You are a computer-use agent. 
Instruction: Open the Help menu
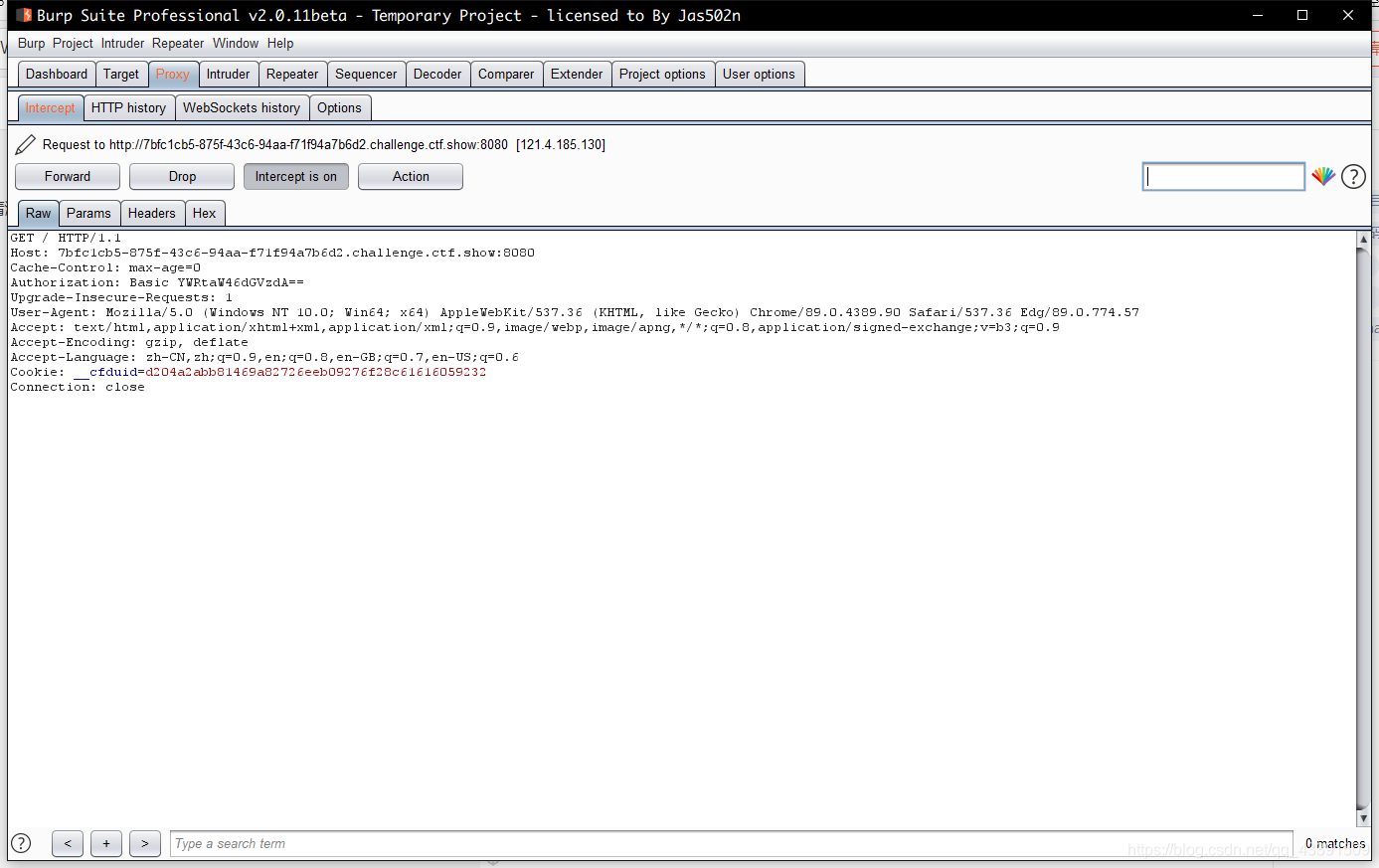280,43
